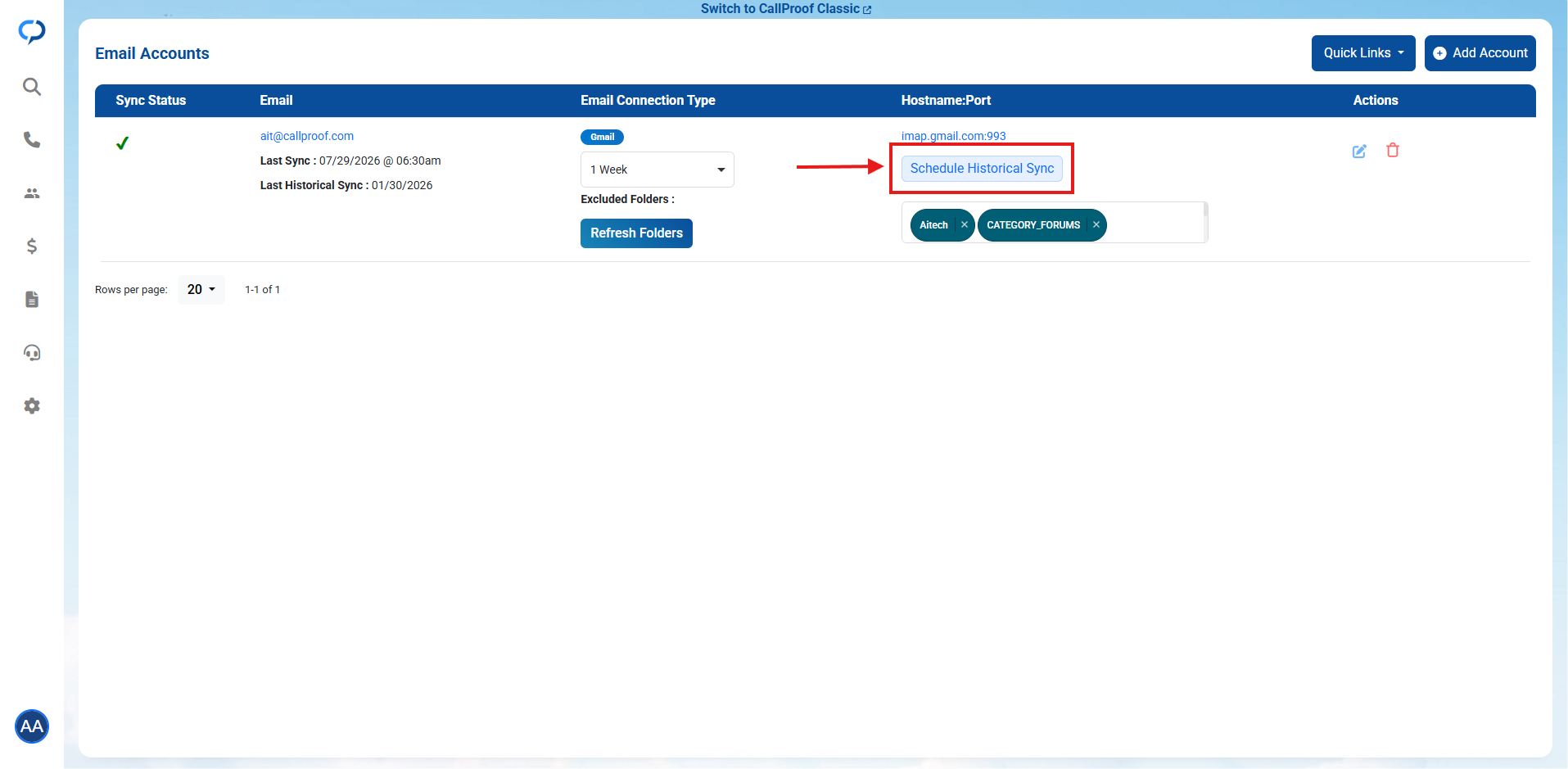Click the Add Account button
This screenshot has width=1568, height=769.
pos(1480,53)
